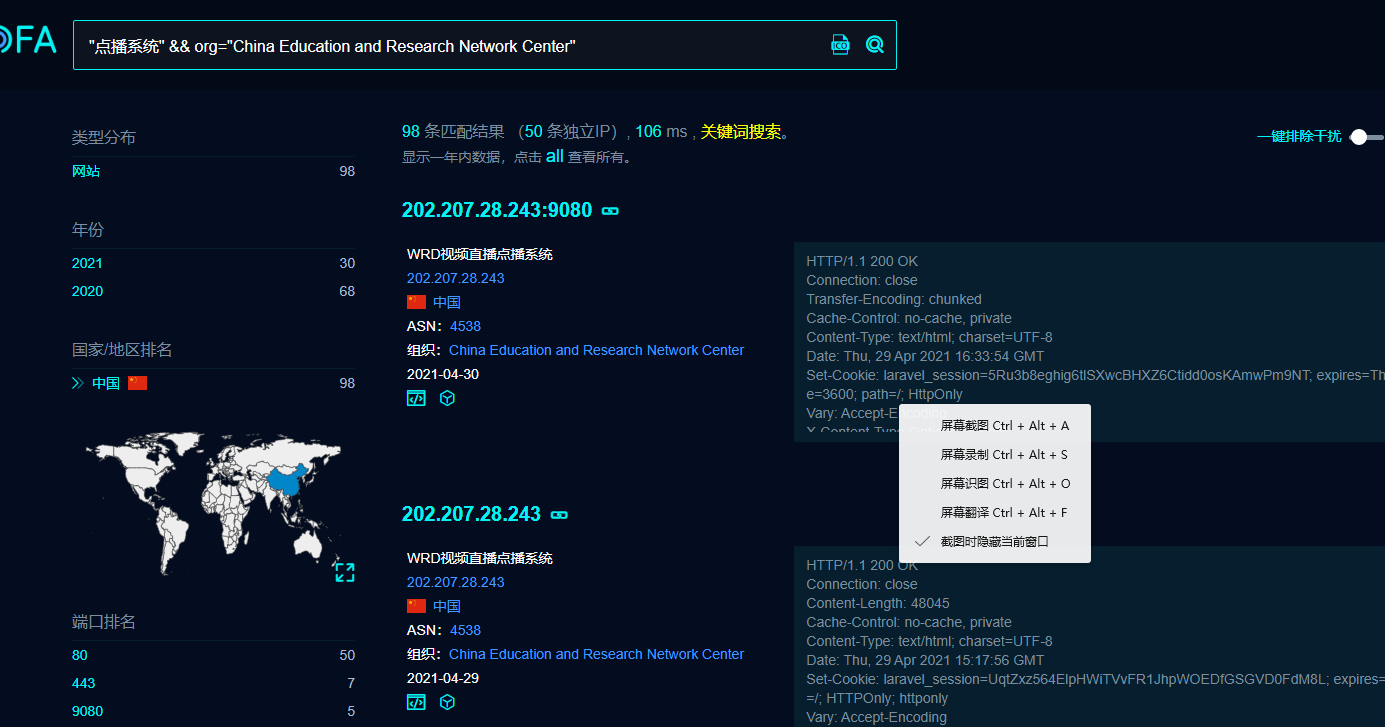Click the FOFA logo

(28, 41)
